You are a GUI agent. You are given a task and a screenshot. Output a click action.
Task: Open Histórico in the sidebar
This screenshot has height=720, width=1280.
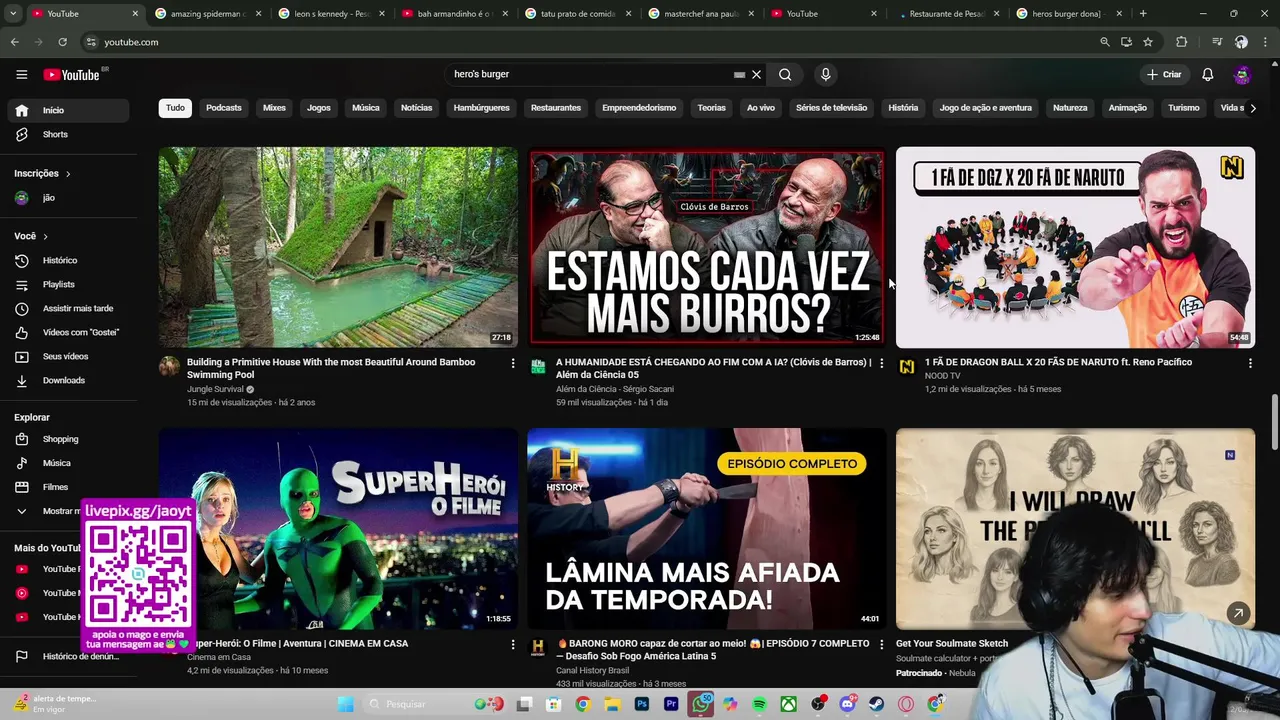(68, 260)
